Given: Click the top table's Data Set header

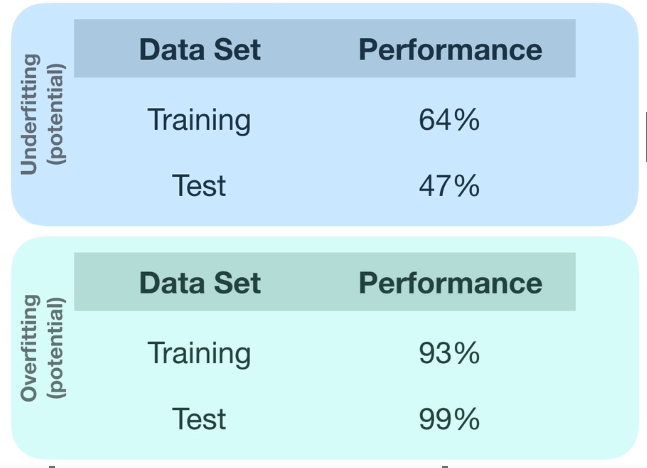Looking at the screenshot, I should click(200, 50).
